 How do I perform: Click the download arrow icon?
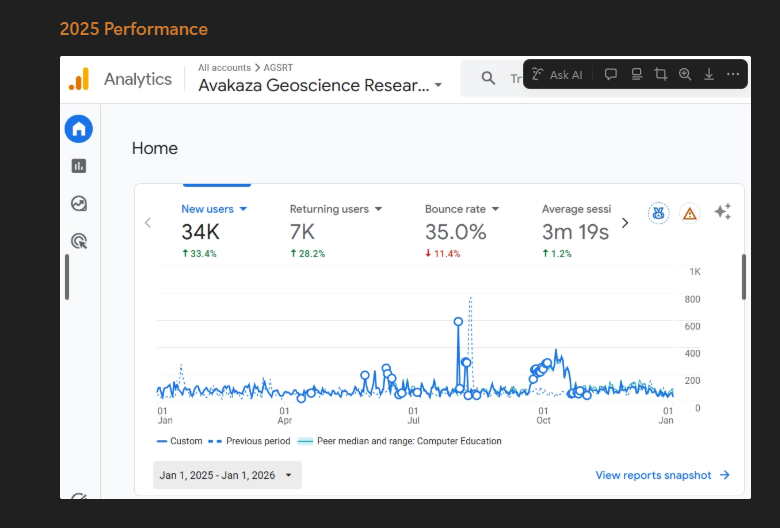709,75
